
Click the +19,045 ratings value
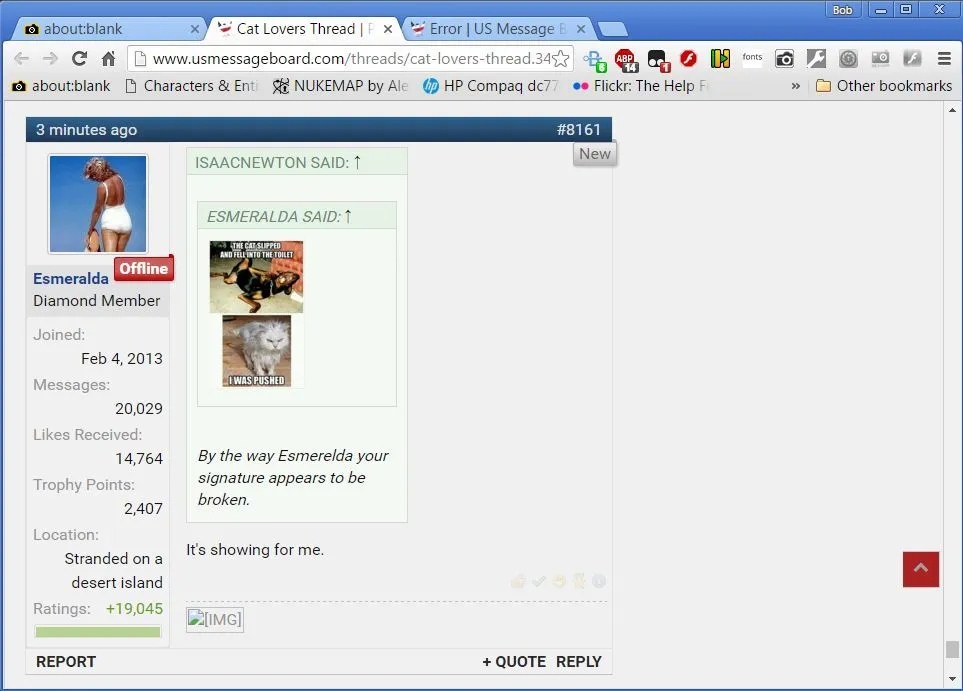click(x=134, y=609)
